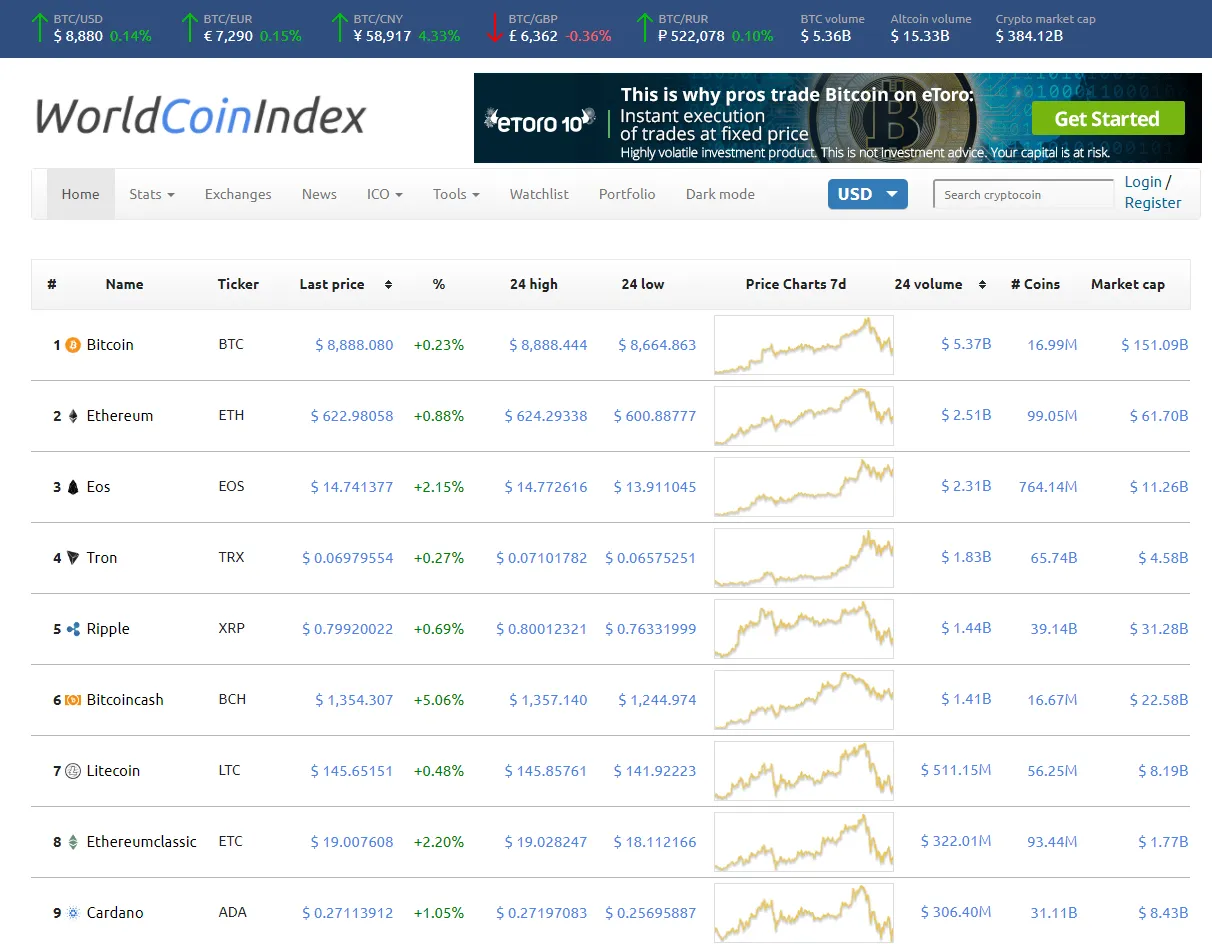This screenshot has height=944, width=1212.
Task: Click the Ethereum diamond icon
Action: tap(72, 416)
